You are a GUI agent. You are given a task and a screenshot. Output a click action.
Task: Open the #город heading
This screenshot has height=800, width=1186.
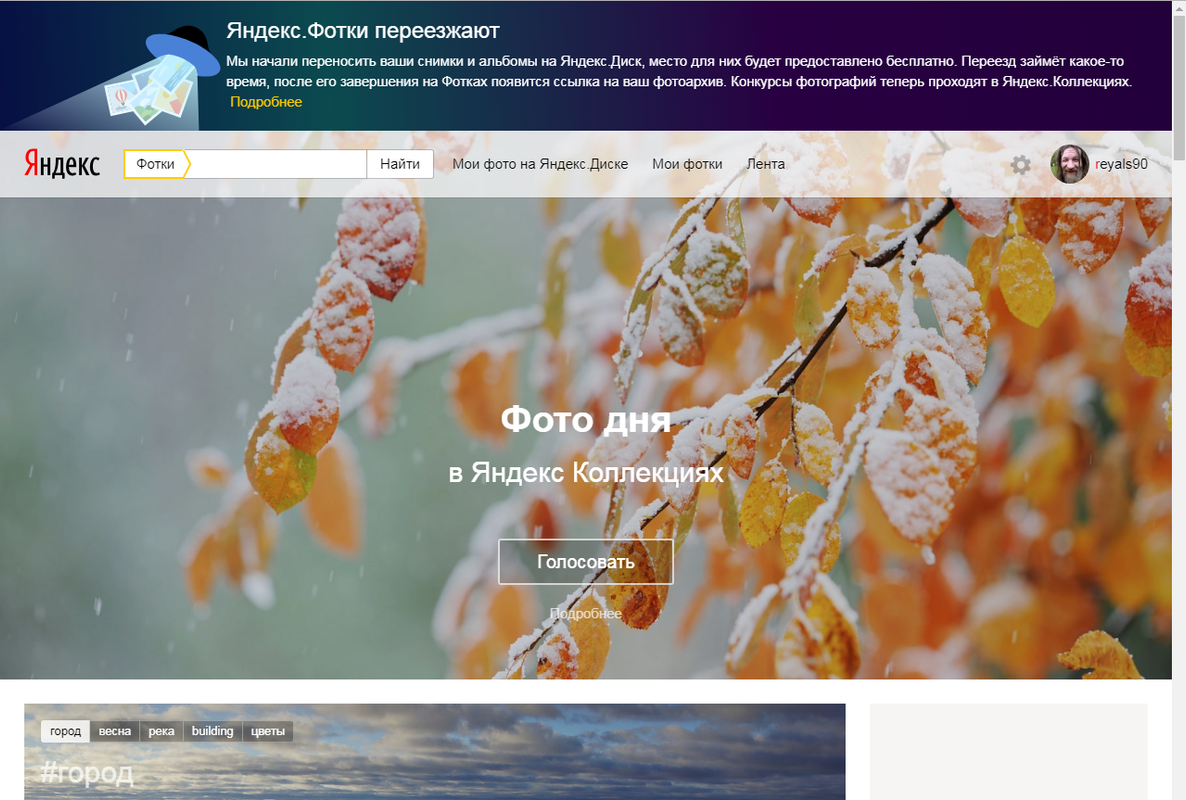coord(86,773)
